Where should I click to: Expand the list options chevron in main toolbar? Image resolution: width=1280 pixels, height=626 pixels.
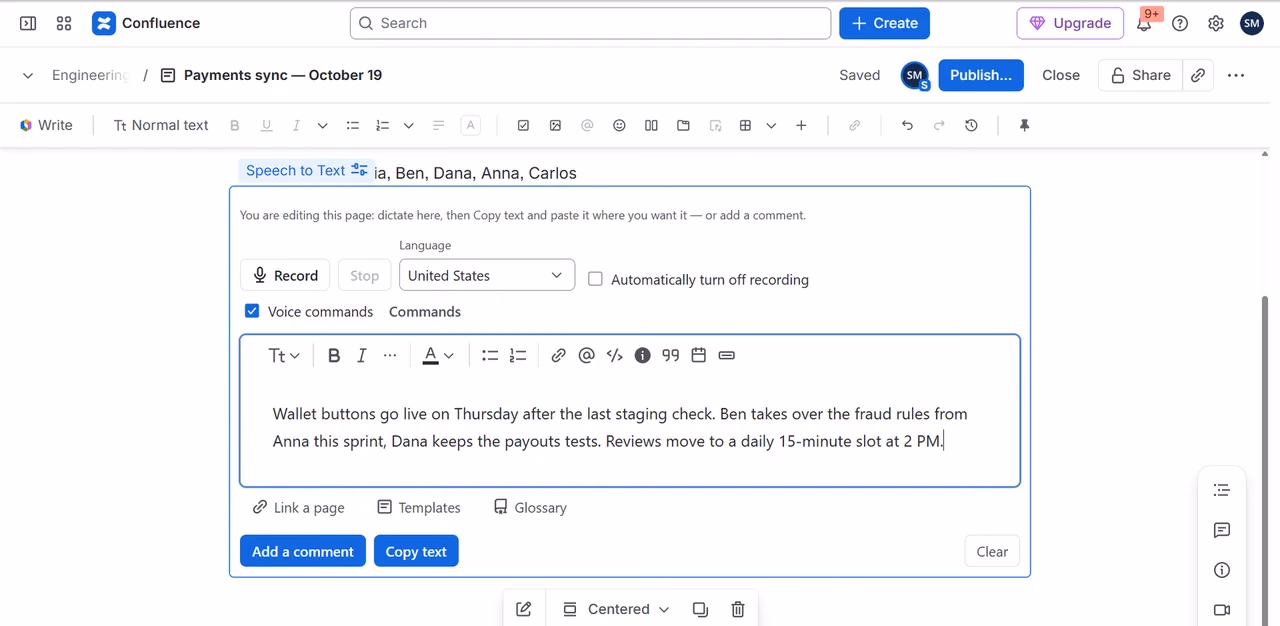click(x=408, y=125)
